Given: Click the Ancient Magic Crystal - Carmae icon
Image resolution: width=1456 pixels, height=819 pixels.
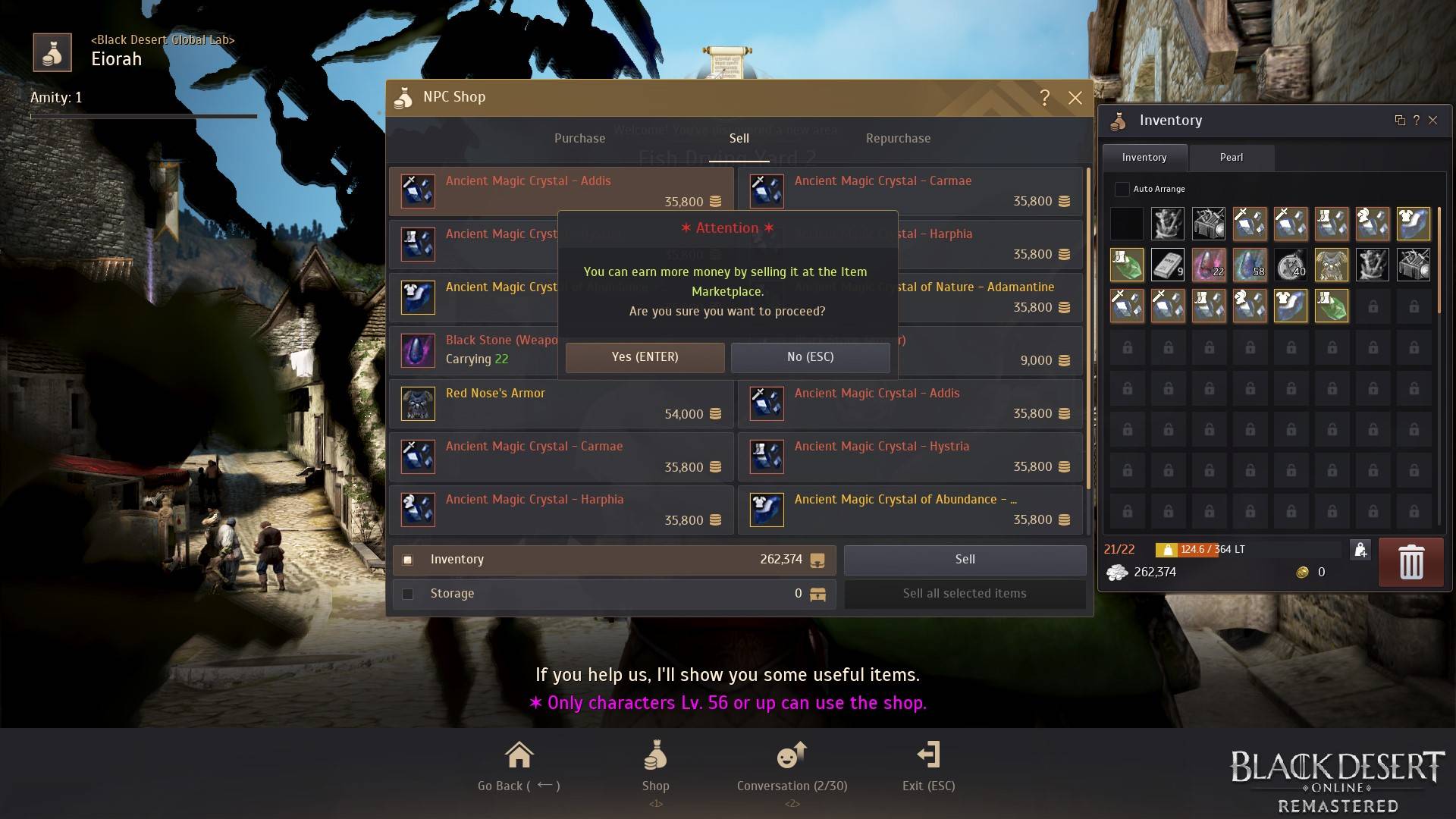Looking at the screenshot, I should tap(765, 190).
